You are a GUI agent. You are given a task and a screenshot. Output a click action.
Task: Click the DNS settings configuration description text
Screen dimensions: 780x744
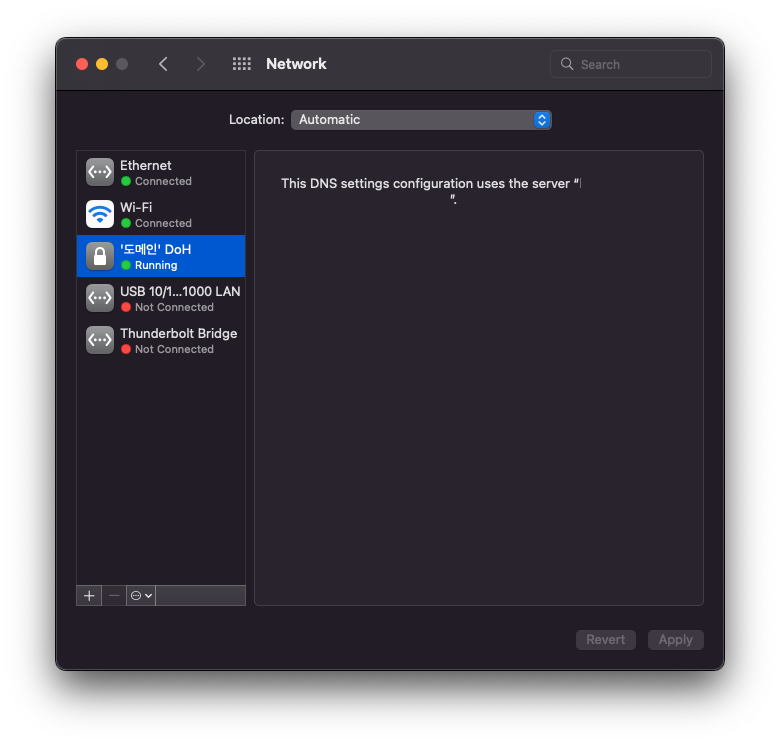pos(430,184)
